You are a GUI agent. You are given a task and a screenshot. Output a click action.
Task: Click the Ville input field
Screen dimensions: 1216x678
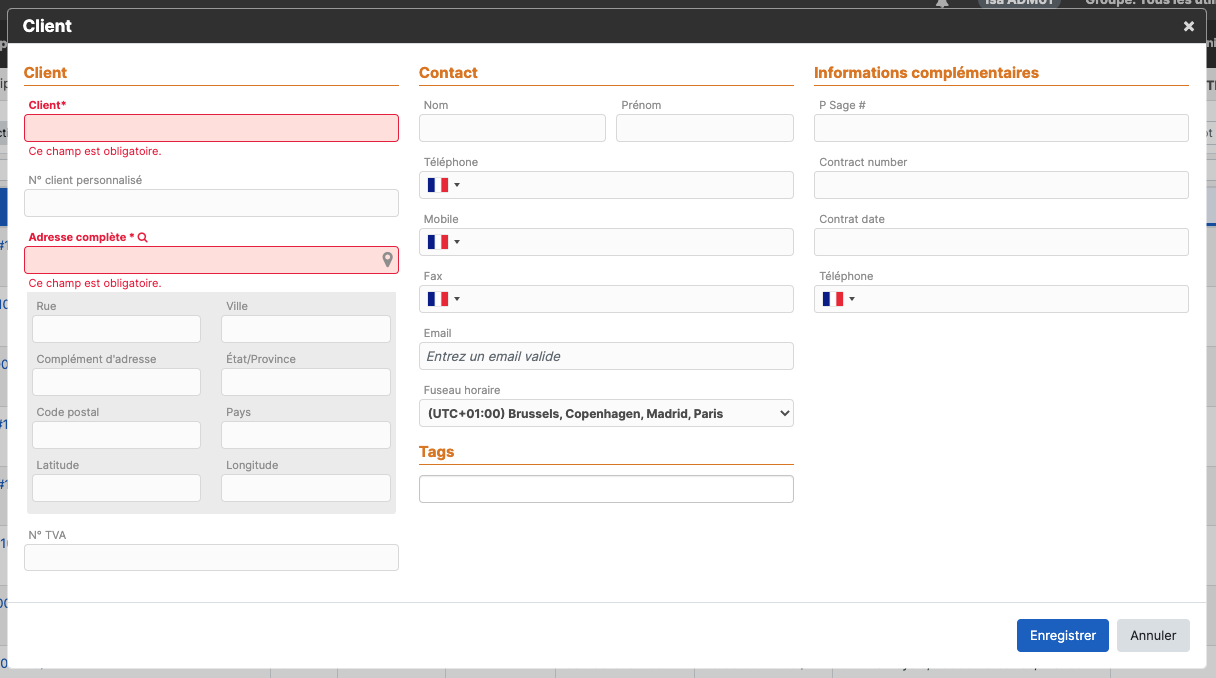(306, 329)
